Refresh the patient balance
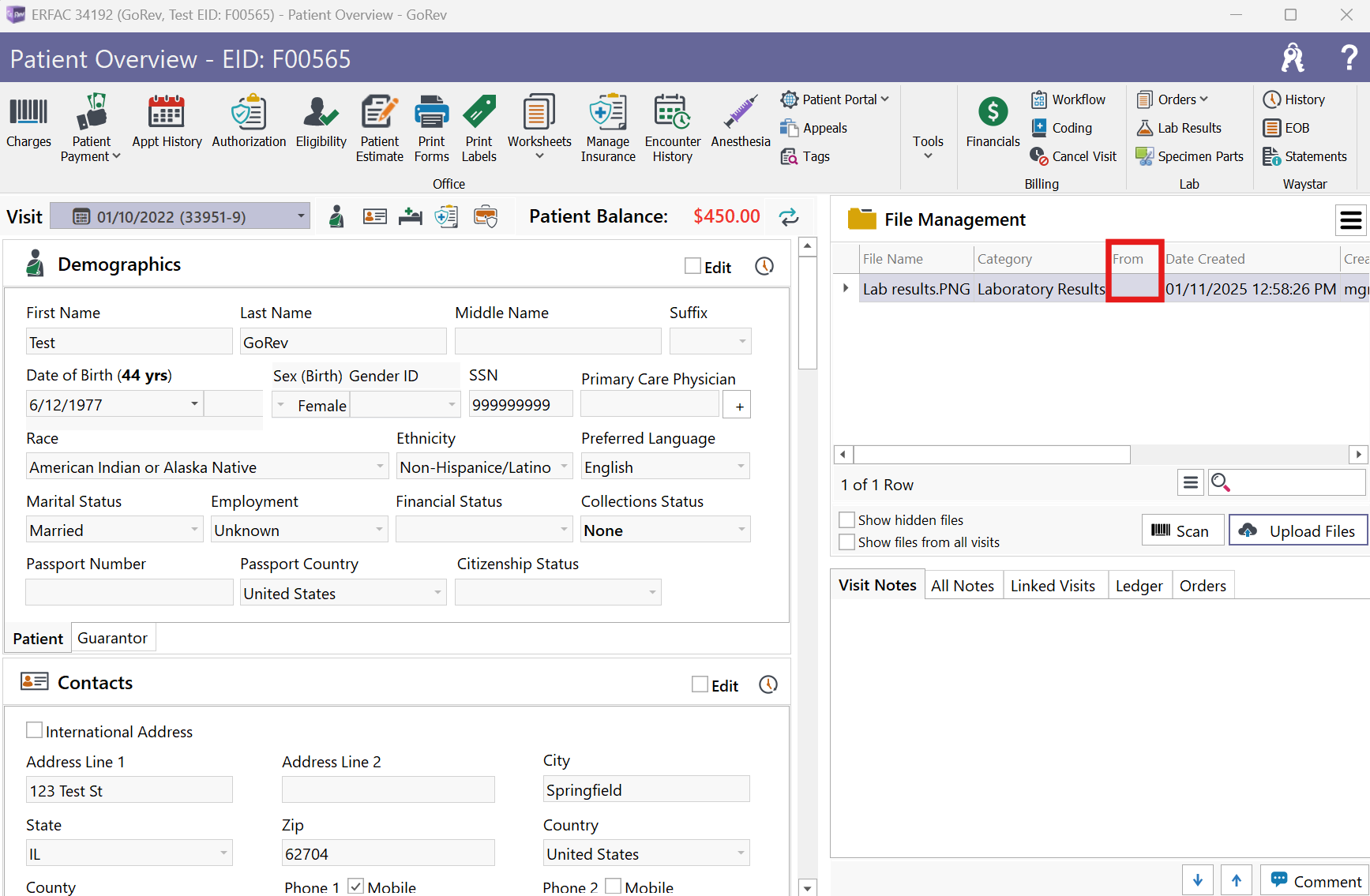The width and height of the screenshot is (1370, 896). pos(788,217)
